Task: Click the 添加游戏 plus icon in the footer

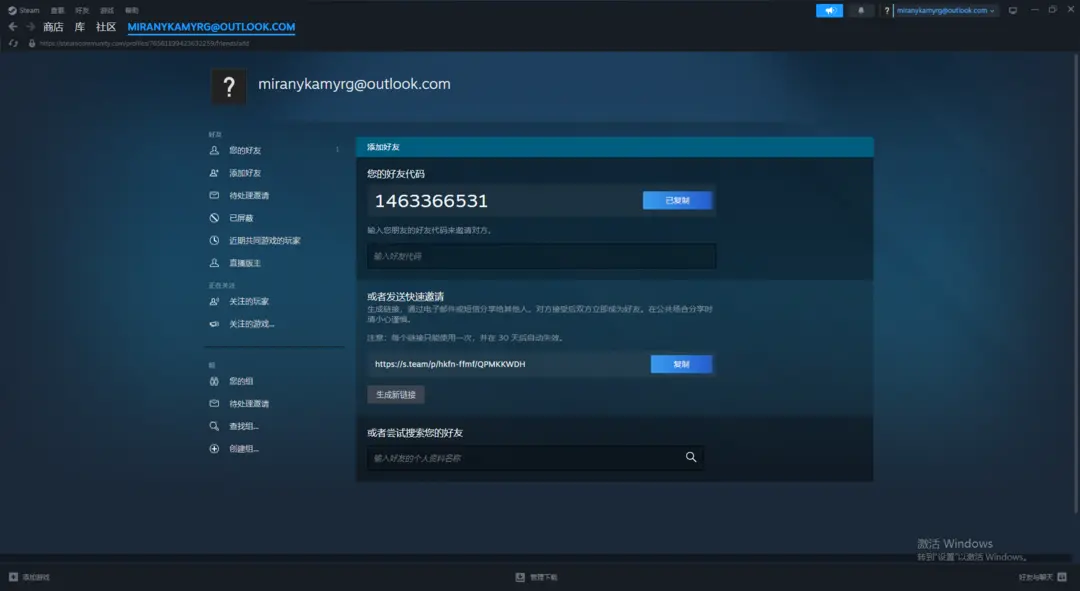Action: [13, 577]
